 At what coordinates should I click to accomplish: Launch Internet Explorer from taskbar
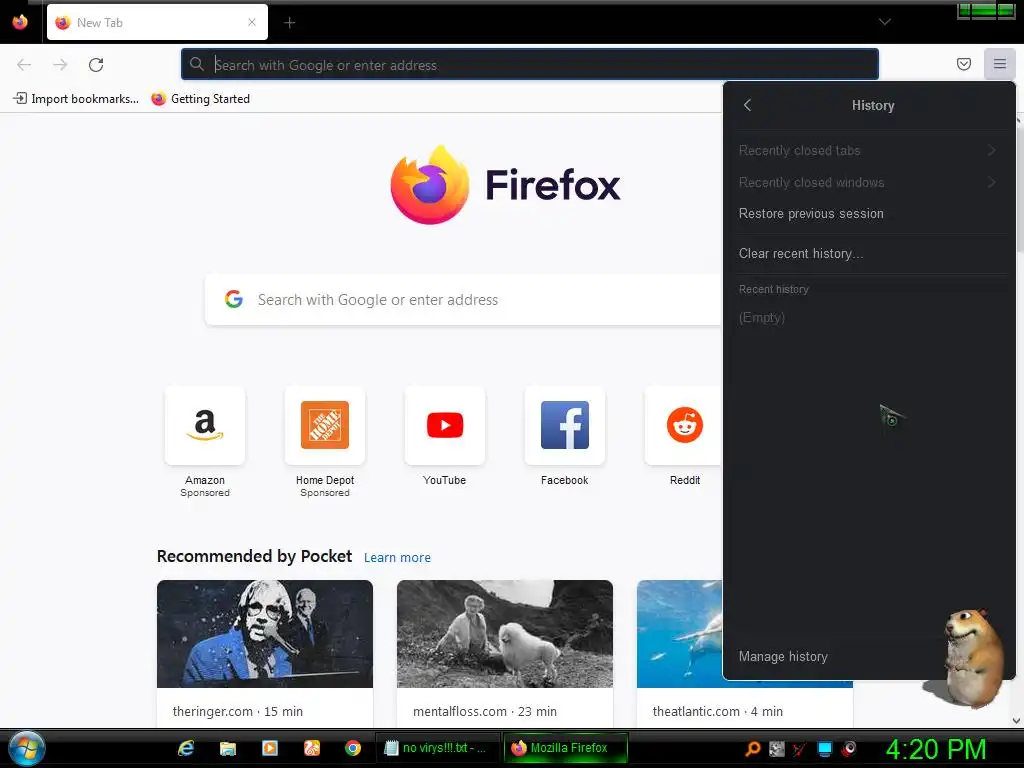186,748
